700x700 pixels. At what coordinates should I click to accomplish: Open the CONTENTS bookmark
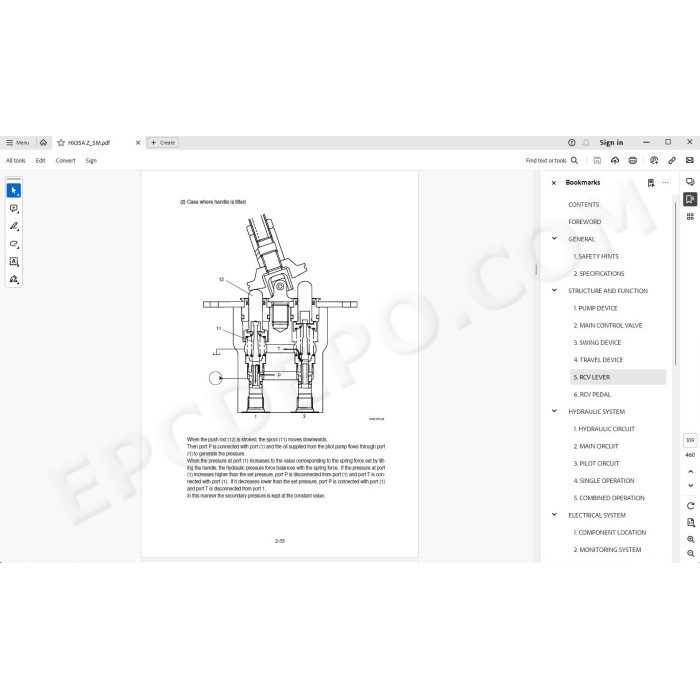click(583, 204)
